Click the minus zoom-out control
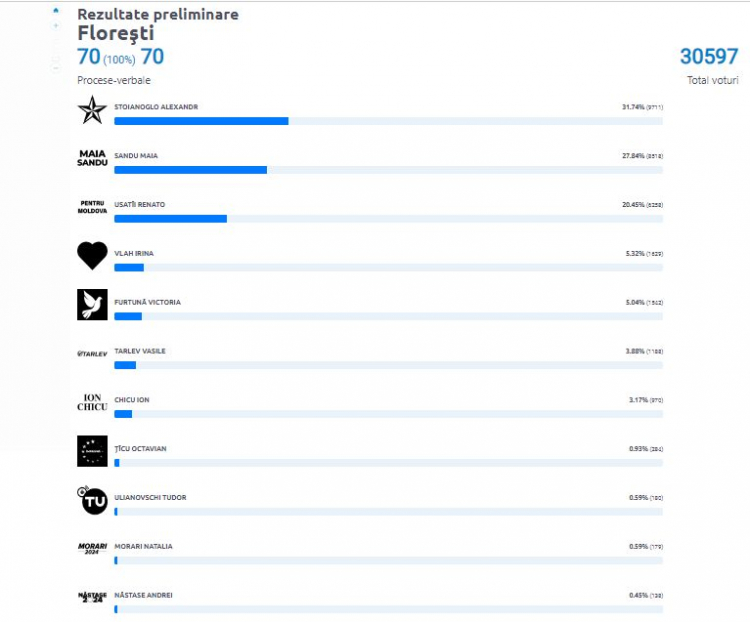Screen dimensions: 750x622 (56, 68)
